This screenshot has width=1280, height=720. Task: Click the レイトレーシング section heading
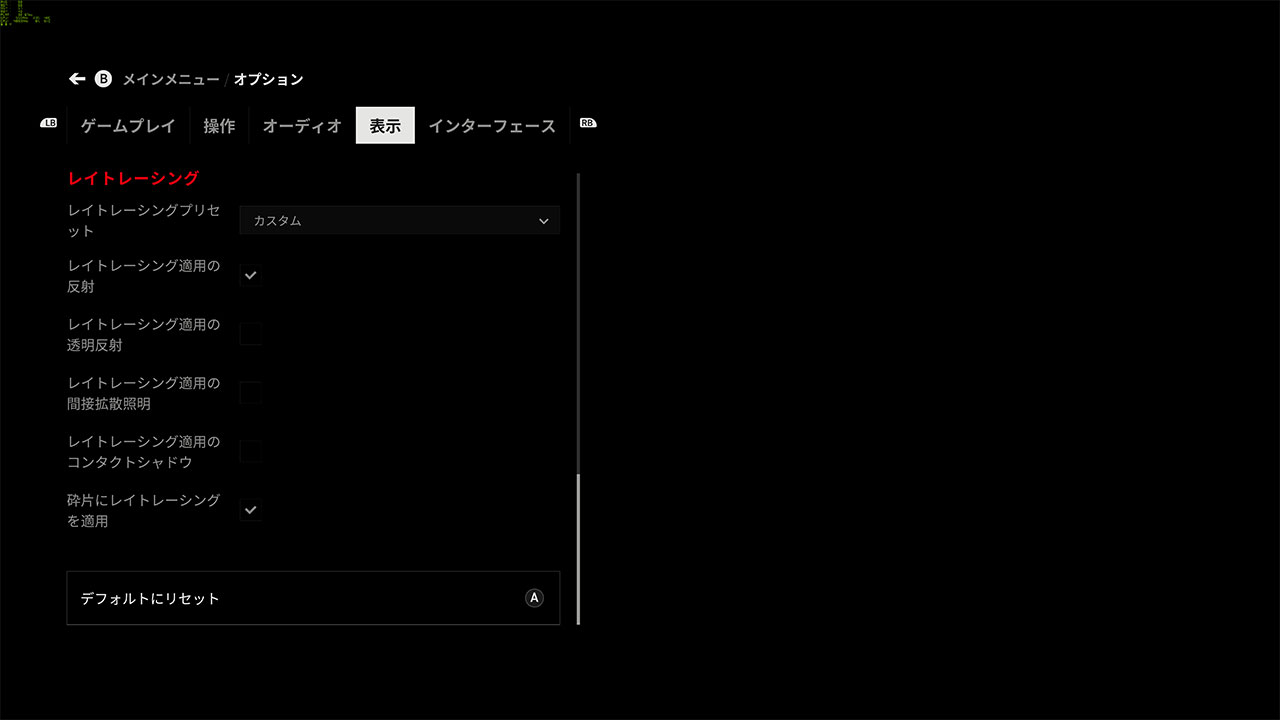pos(134,179)
